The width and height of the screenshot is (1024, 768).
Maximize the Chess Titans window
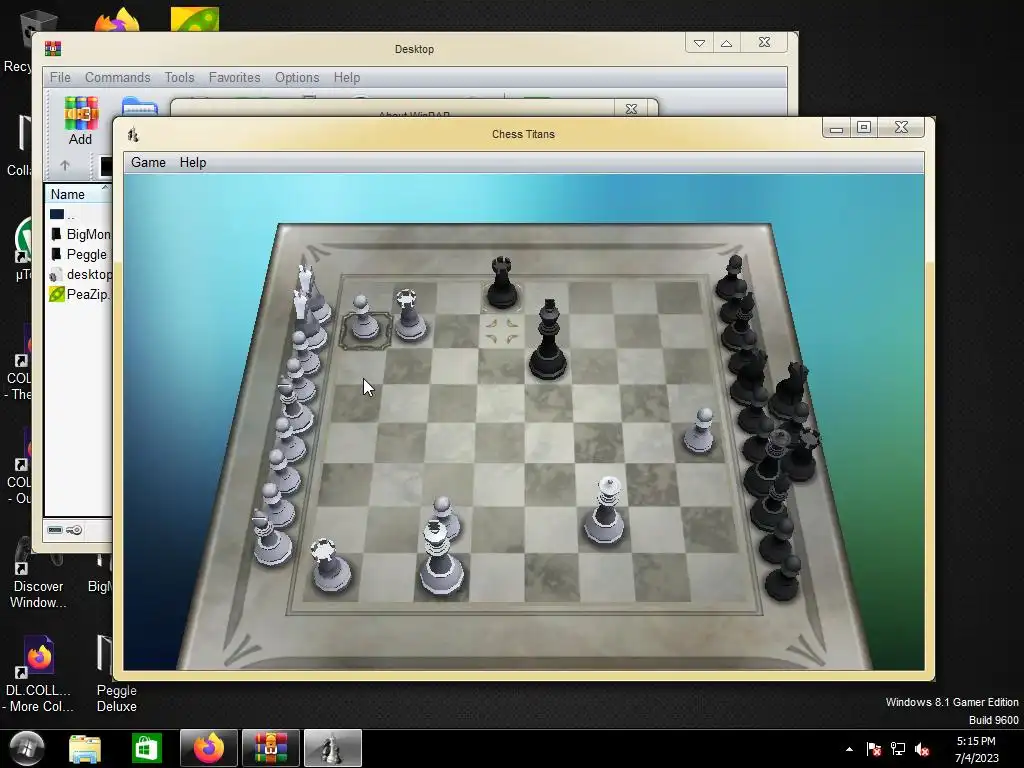(x=864, y=127)
